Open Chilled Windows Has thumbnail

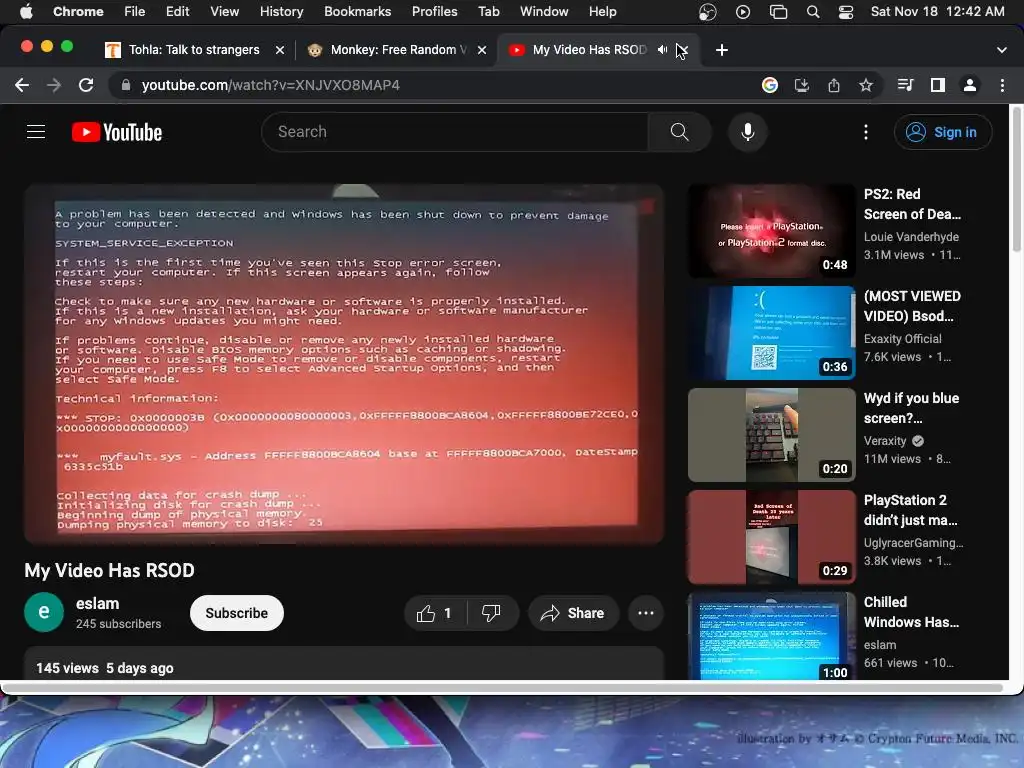click(771, 636)
